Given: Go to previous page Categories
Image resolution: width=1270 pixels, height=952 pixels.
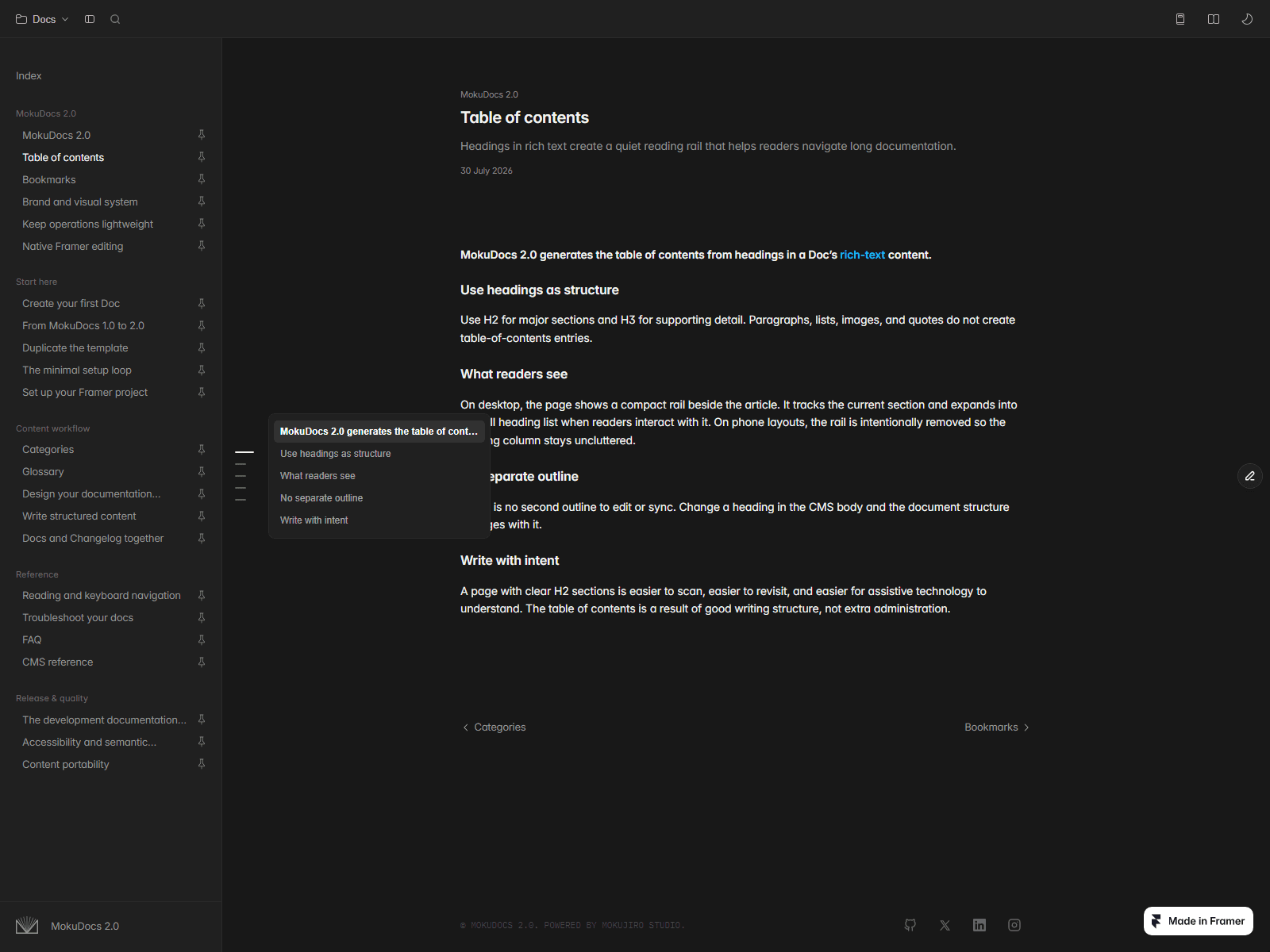Looking at the screenshot, I should [x=494, y=727].
